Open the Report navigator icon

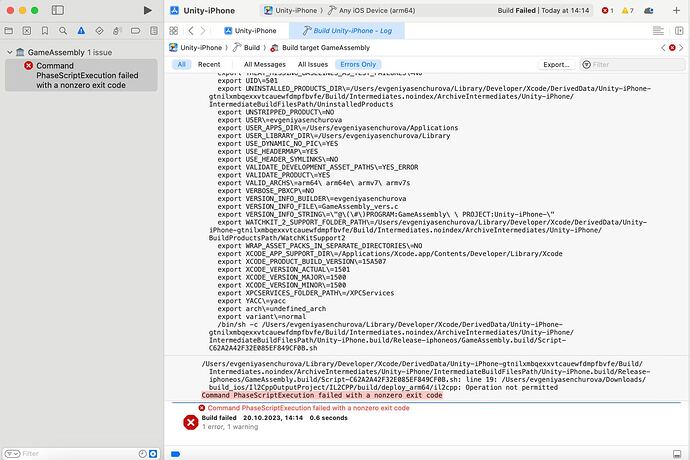(x=154, y=31)
